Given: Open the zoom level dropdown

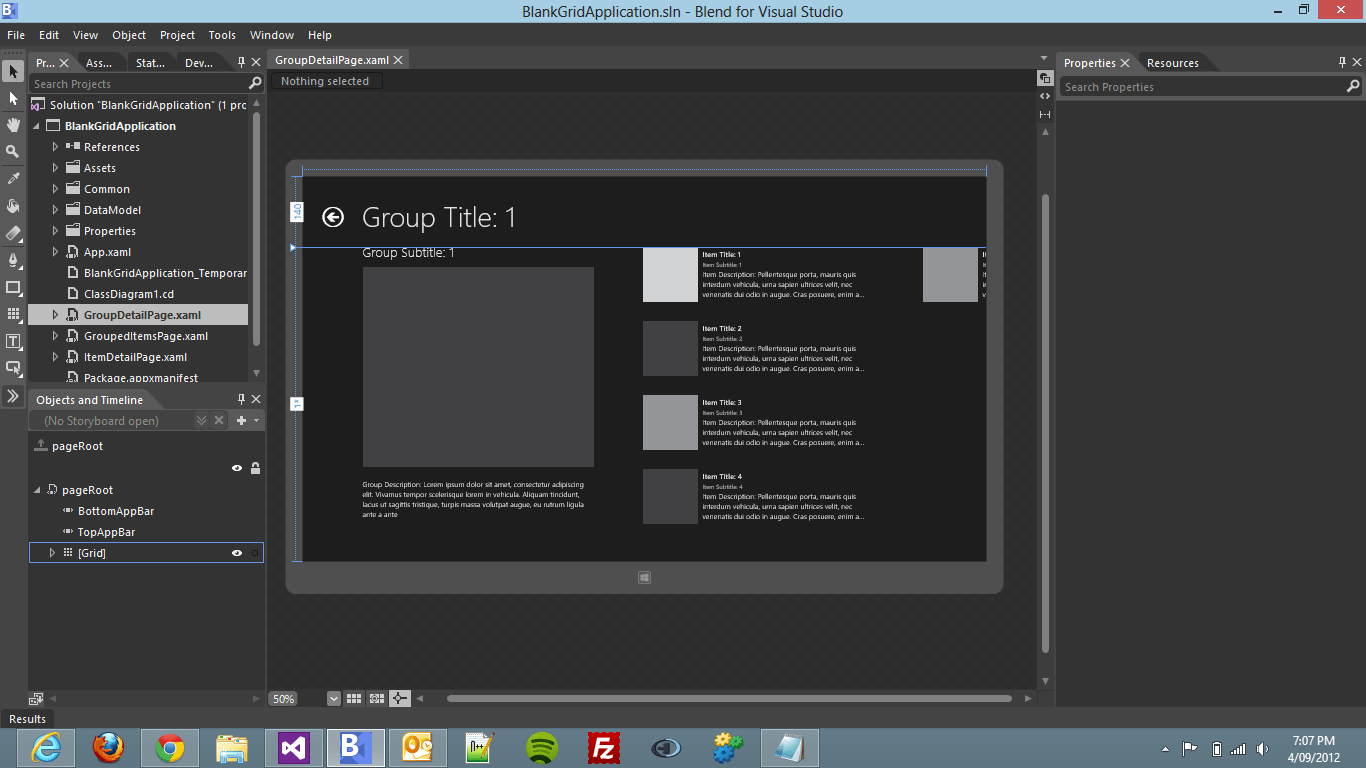Looking at the screenshot, I should click(333, 698).
